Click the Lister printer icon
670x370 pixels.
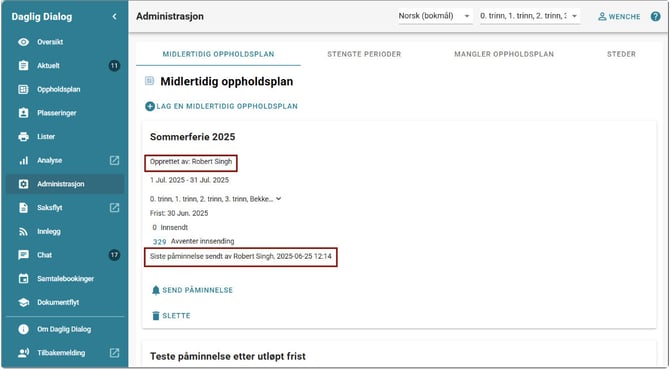point(24,137)
